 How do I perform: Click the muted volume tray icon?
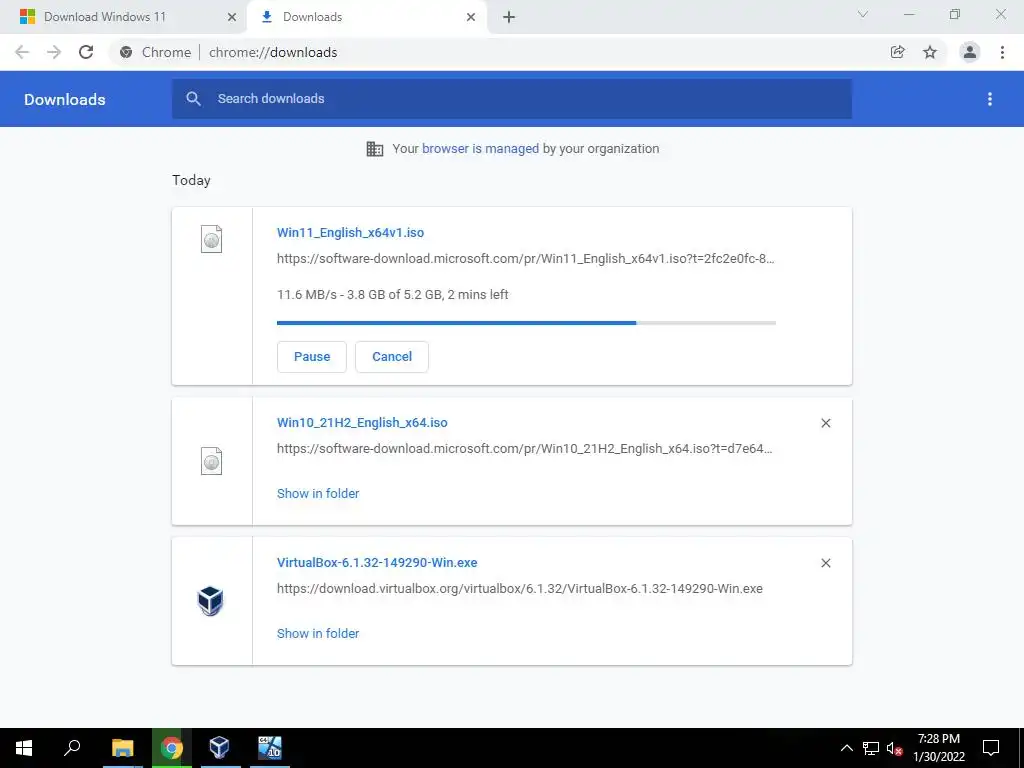pyautogui.click(x=894, y=748)
